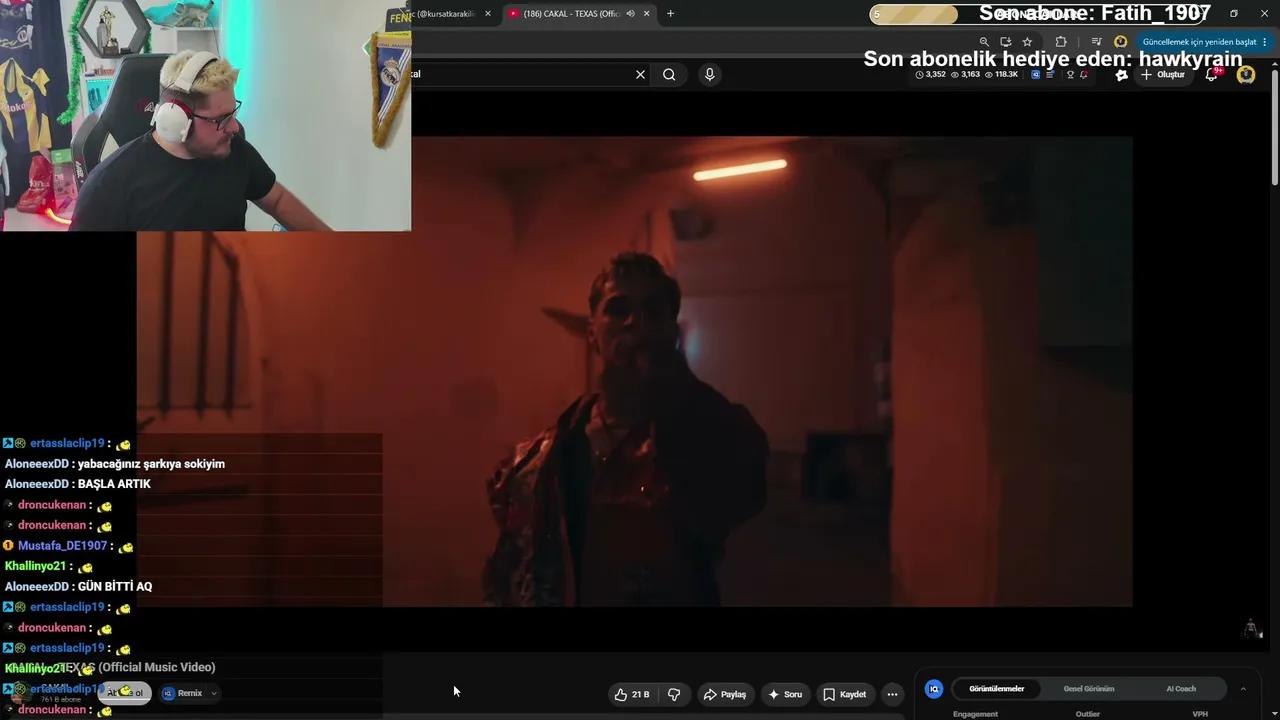Click the vidIQ 3,163 views stat
1280x720 pixels.
965,74
